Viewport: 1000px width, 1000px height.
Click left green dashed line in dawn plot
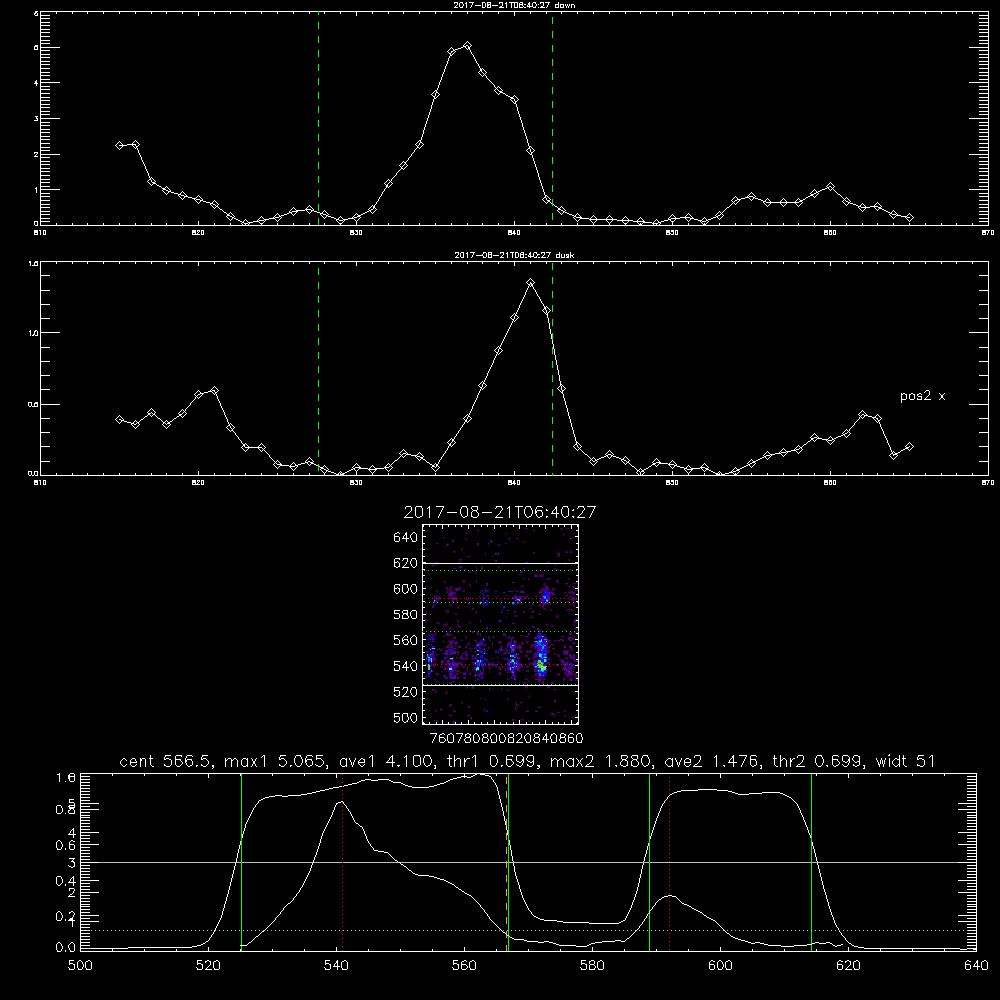[318, 118]
